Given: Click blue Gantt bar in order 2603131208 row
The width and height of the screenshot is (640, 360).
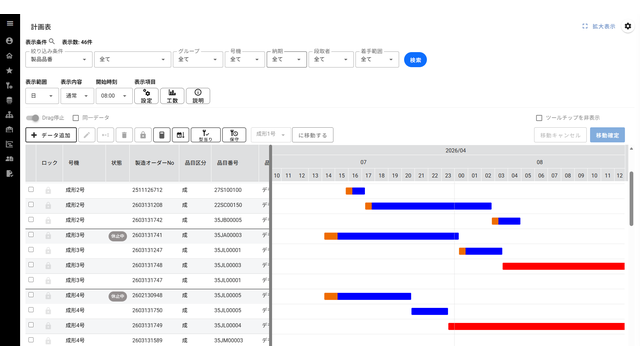Looking at the screenshot, I should 431,206.
